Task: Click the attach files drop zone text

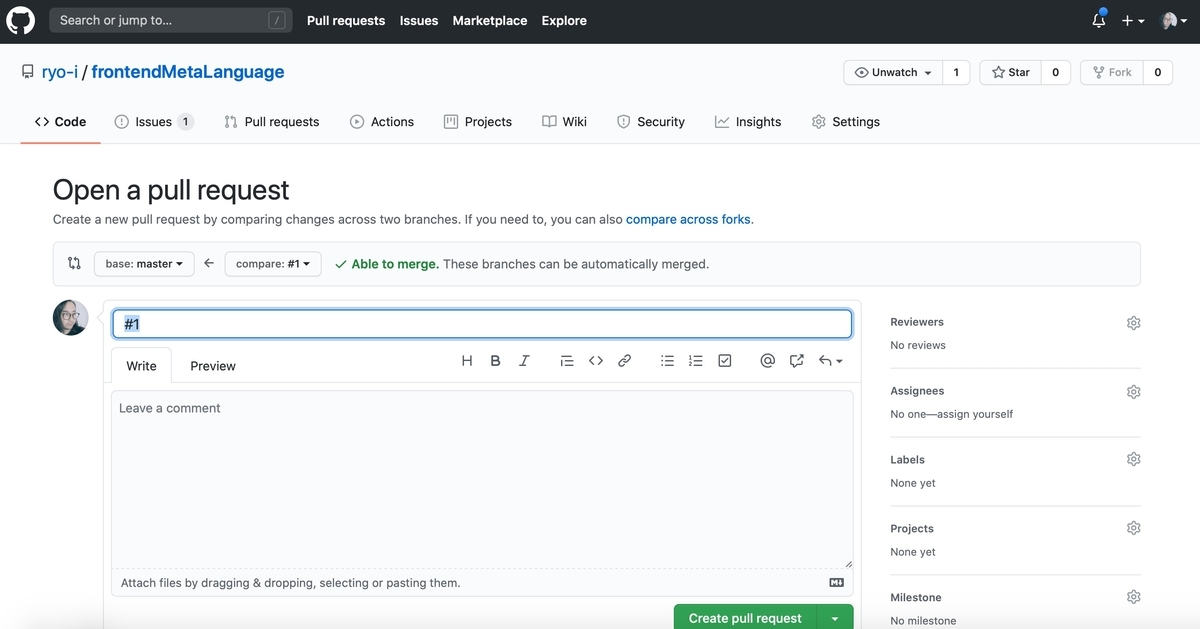Action: coord(291,583)
